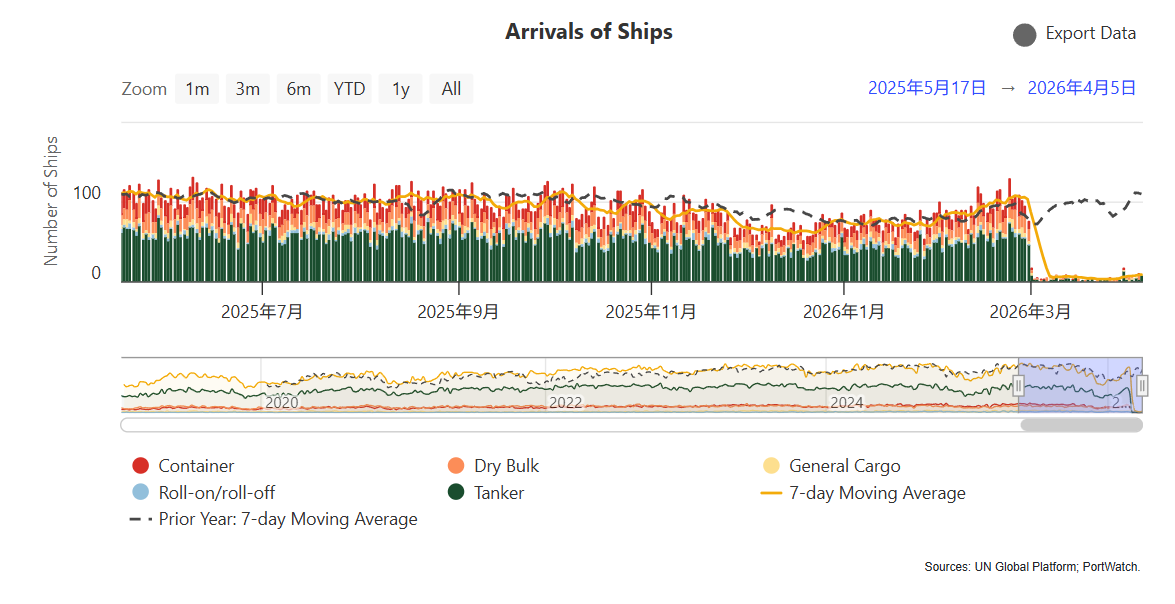The height and width of the screenshot is (604, 1175).
Task: Click the 7-day Moving Average line symbol
Action: click(772, 493)
